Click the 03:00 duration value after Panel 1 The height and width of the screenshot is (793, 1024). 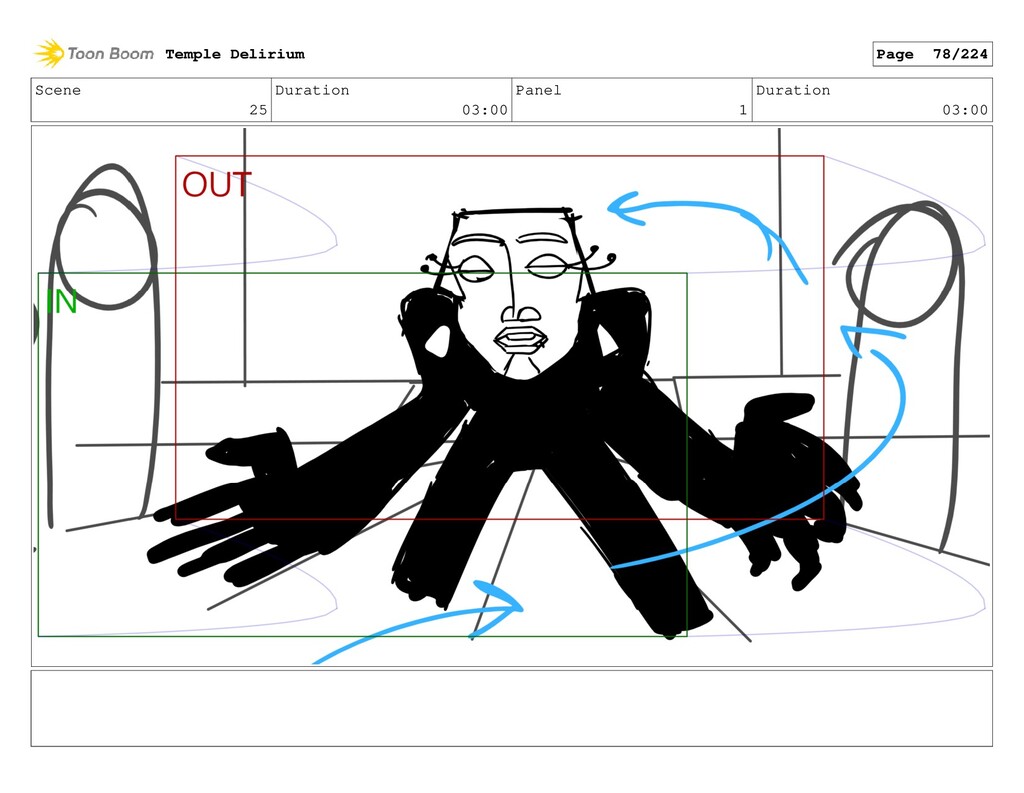click(x=965, y=110)
